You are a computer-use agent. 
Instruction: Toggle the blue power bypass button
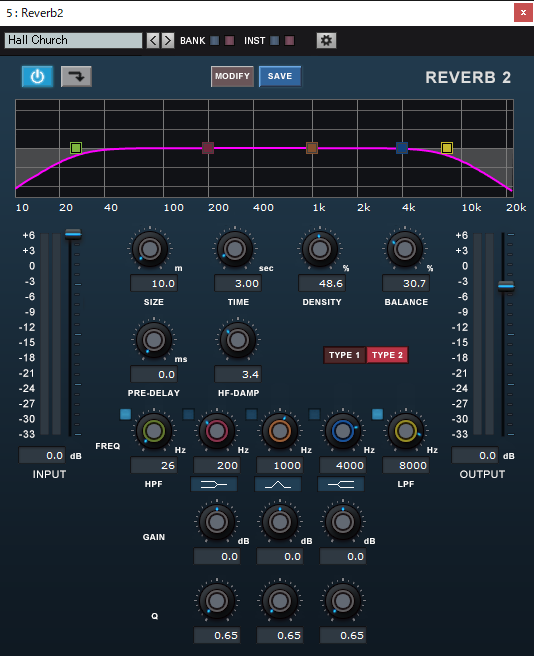click(38, 77)
